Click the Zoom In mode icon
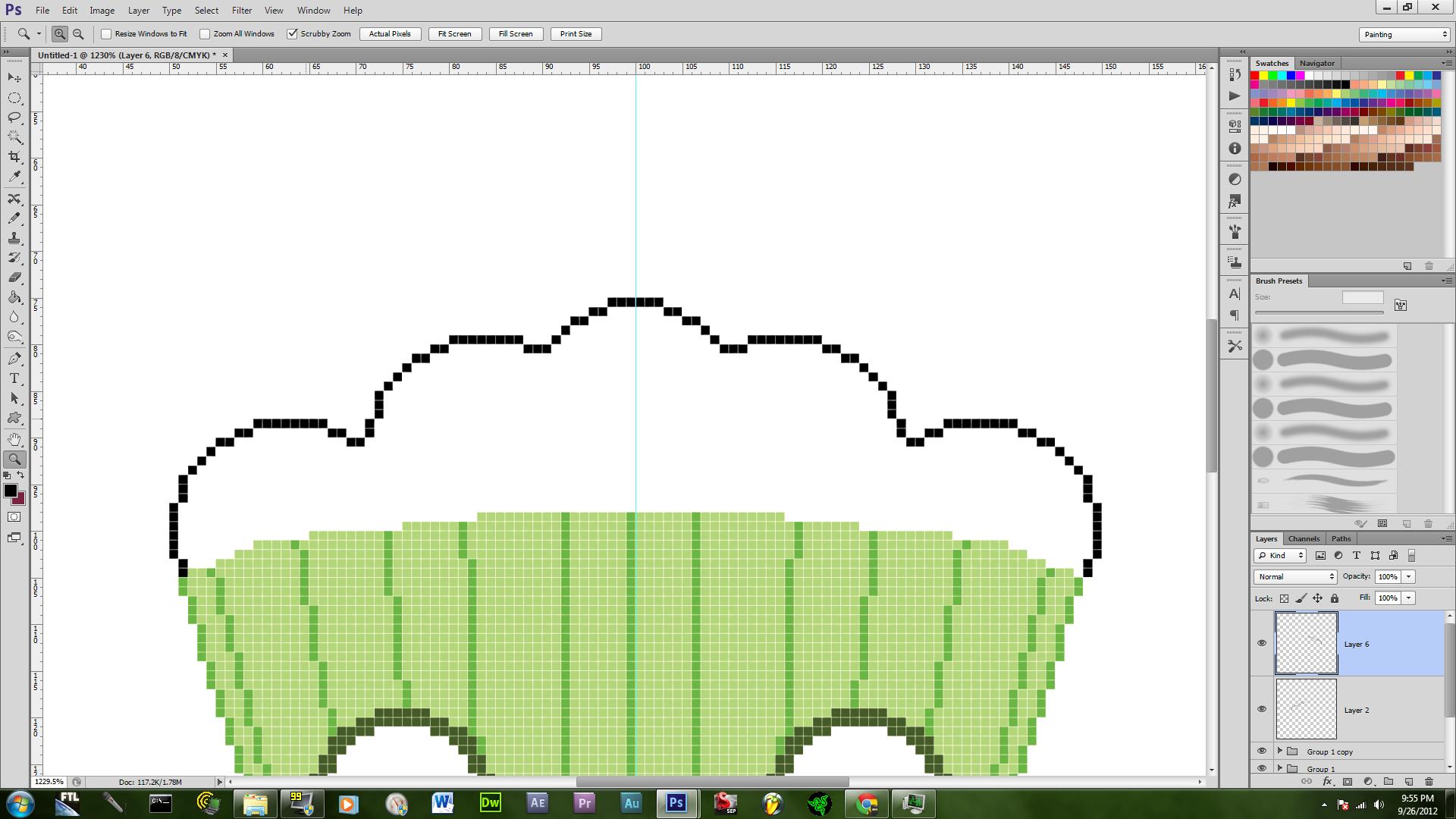The image size is (1456, 819). tap(59, 33)
